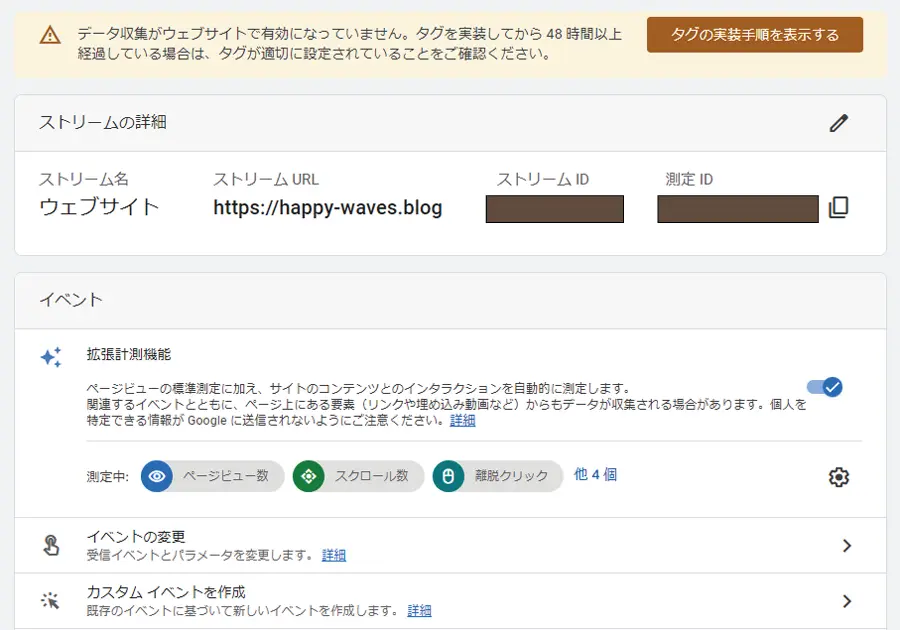Click the teal mouse outbound click icon
900x630 pixels.
(449, 477)
